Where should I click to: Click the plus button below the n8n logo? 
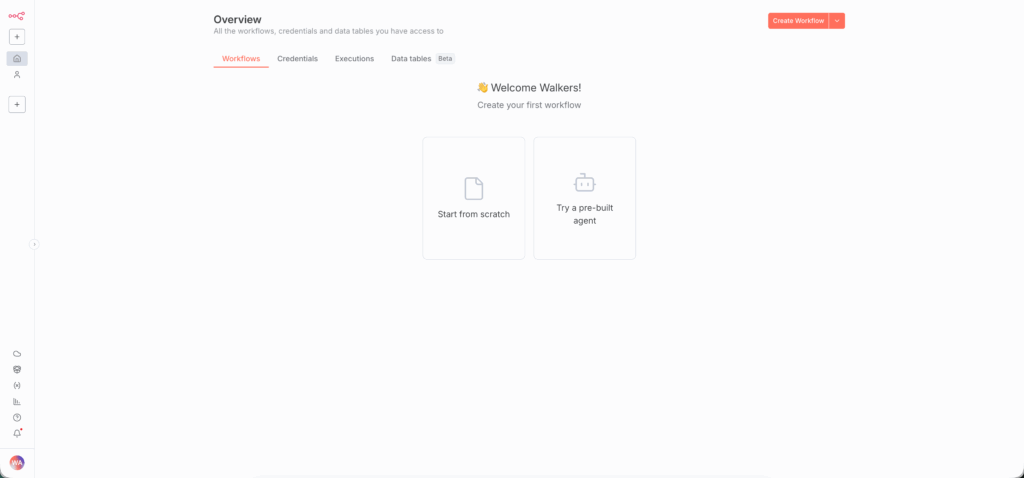tap(17, 37)
